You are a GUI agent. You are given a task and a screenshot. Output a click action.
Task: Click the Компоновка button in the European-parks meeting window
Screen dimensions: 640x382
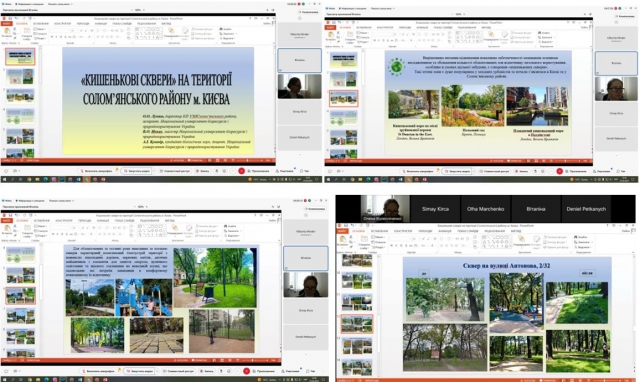click(x=625, y=16)
